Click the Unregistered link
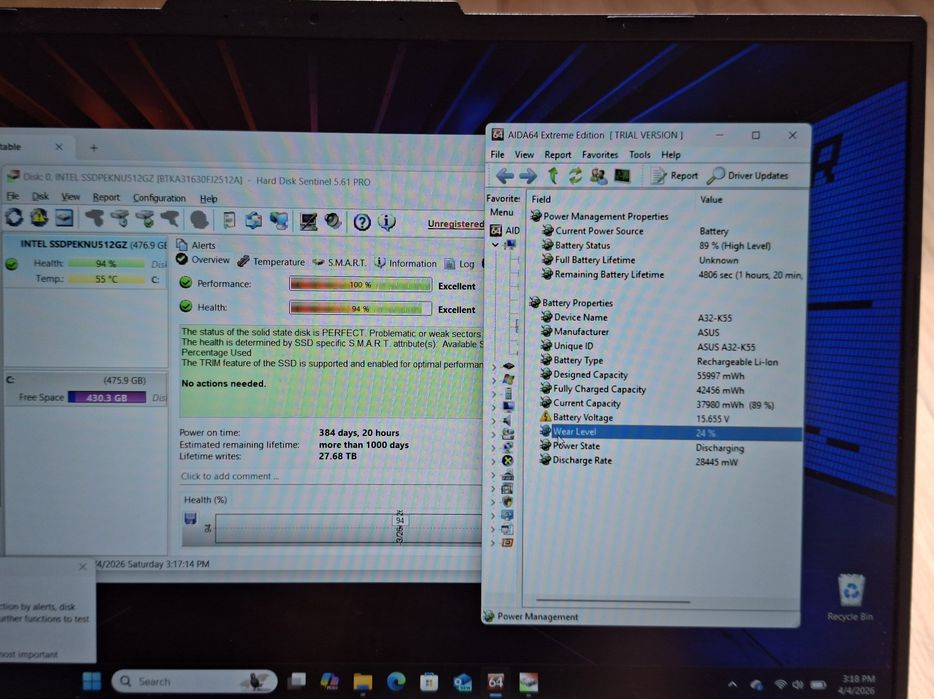Viewport: 934px width, 699px height. point(455,223)
